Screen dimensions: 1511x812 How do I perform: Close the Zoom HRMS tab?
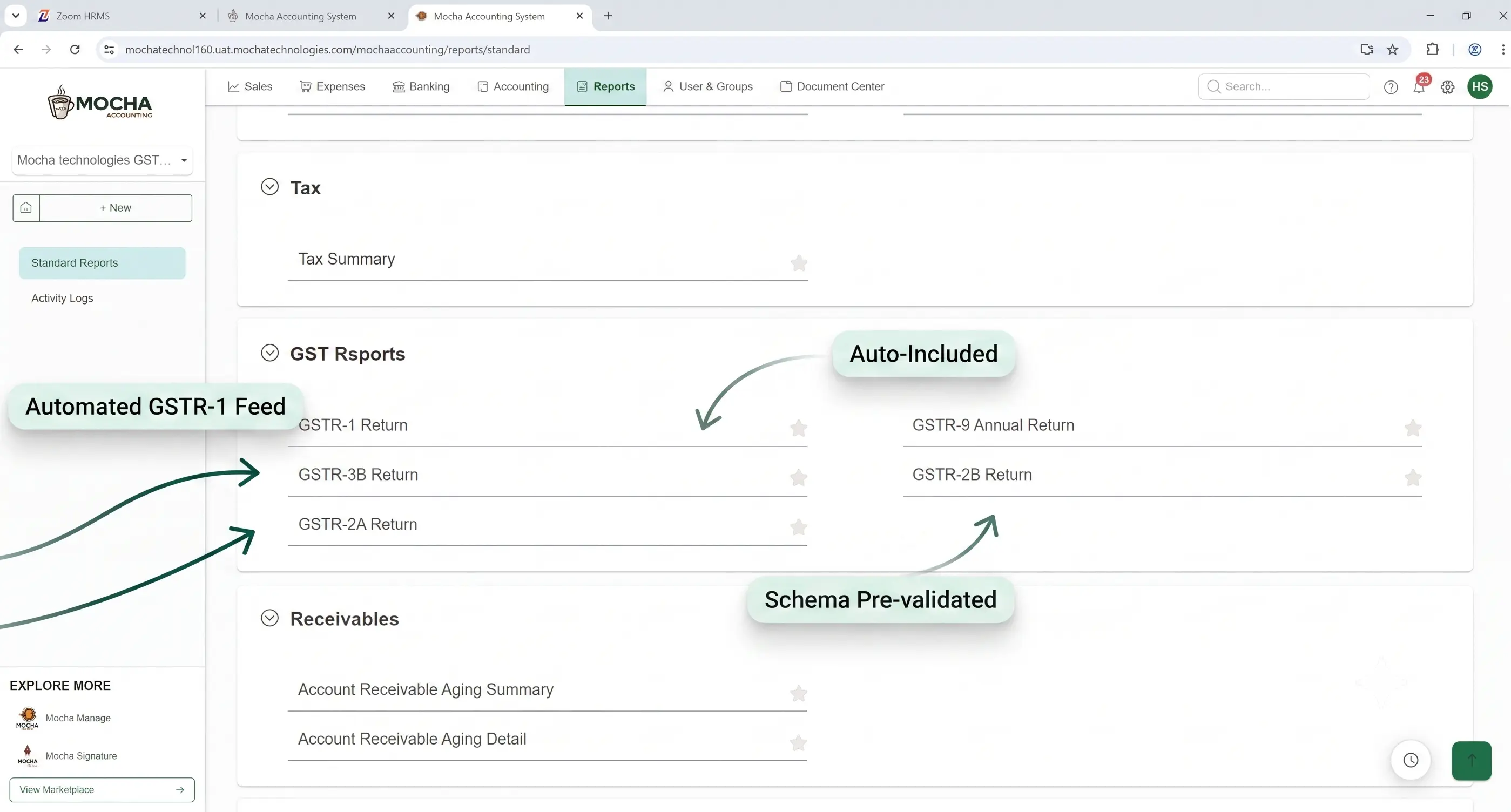pyautogui.click(x=203, y=16)
